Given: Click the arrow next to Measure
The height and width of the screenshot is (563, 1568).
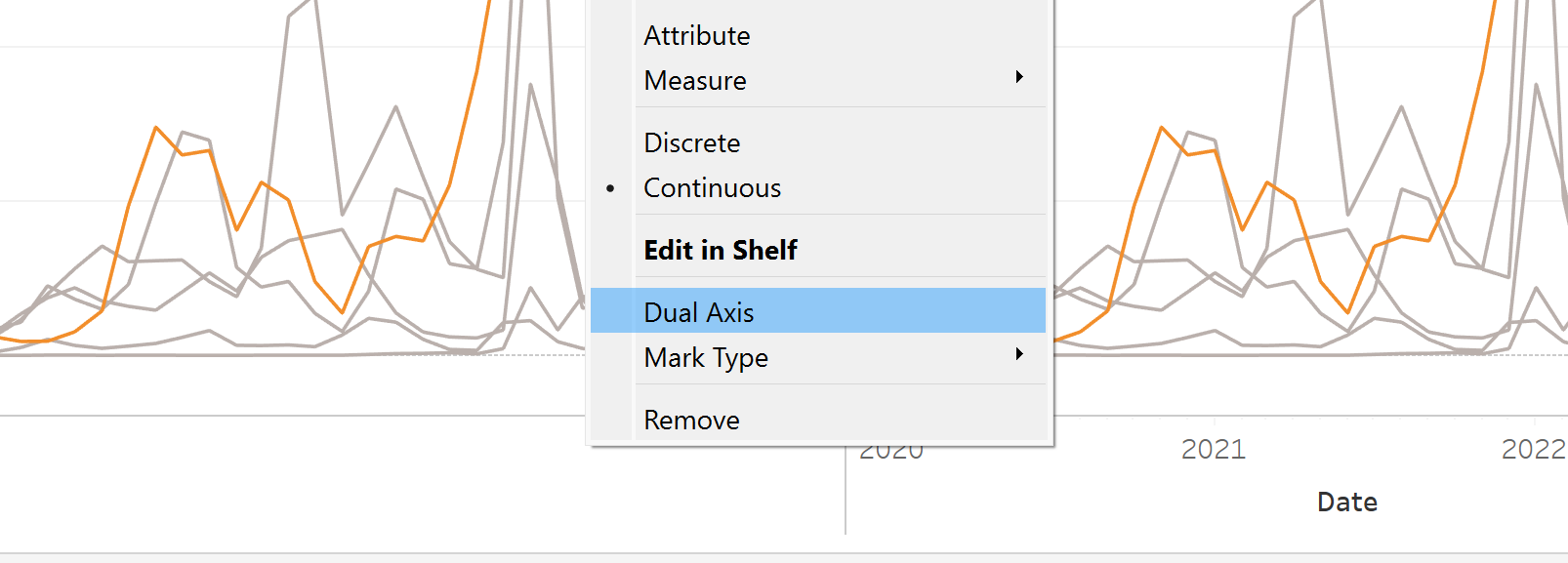Looking at the screenshot, I should (1019, 77).
